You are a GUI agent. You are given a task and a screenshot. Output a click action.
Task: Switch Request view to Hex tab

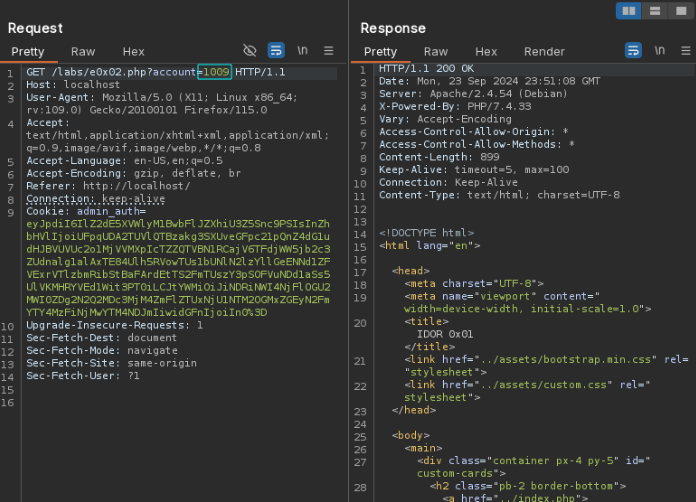134,52
